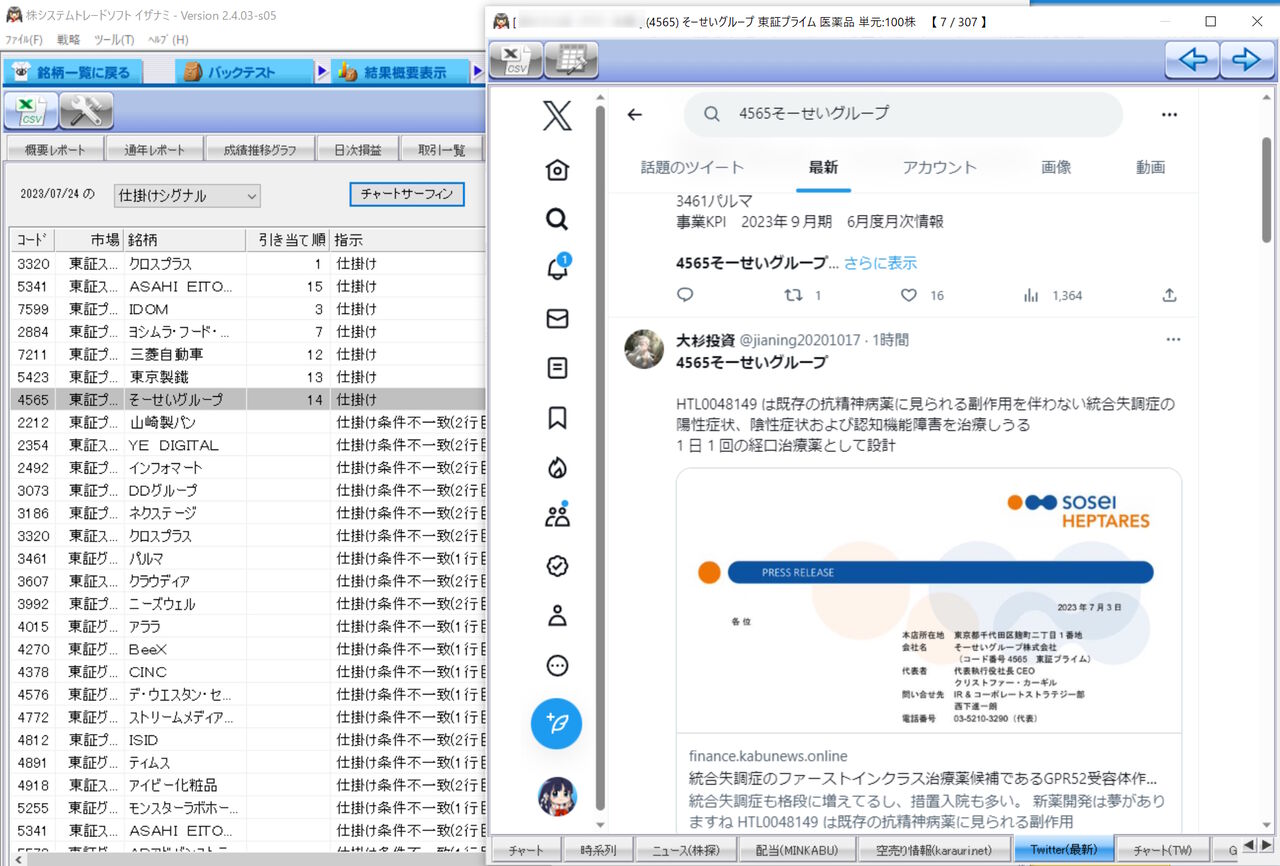Open search options three-dot menu
The height and width of the screenshot is (866, 1280).
pyautogui.click(x=1169, y=114)
